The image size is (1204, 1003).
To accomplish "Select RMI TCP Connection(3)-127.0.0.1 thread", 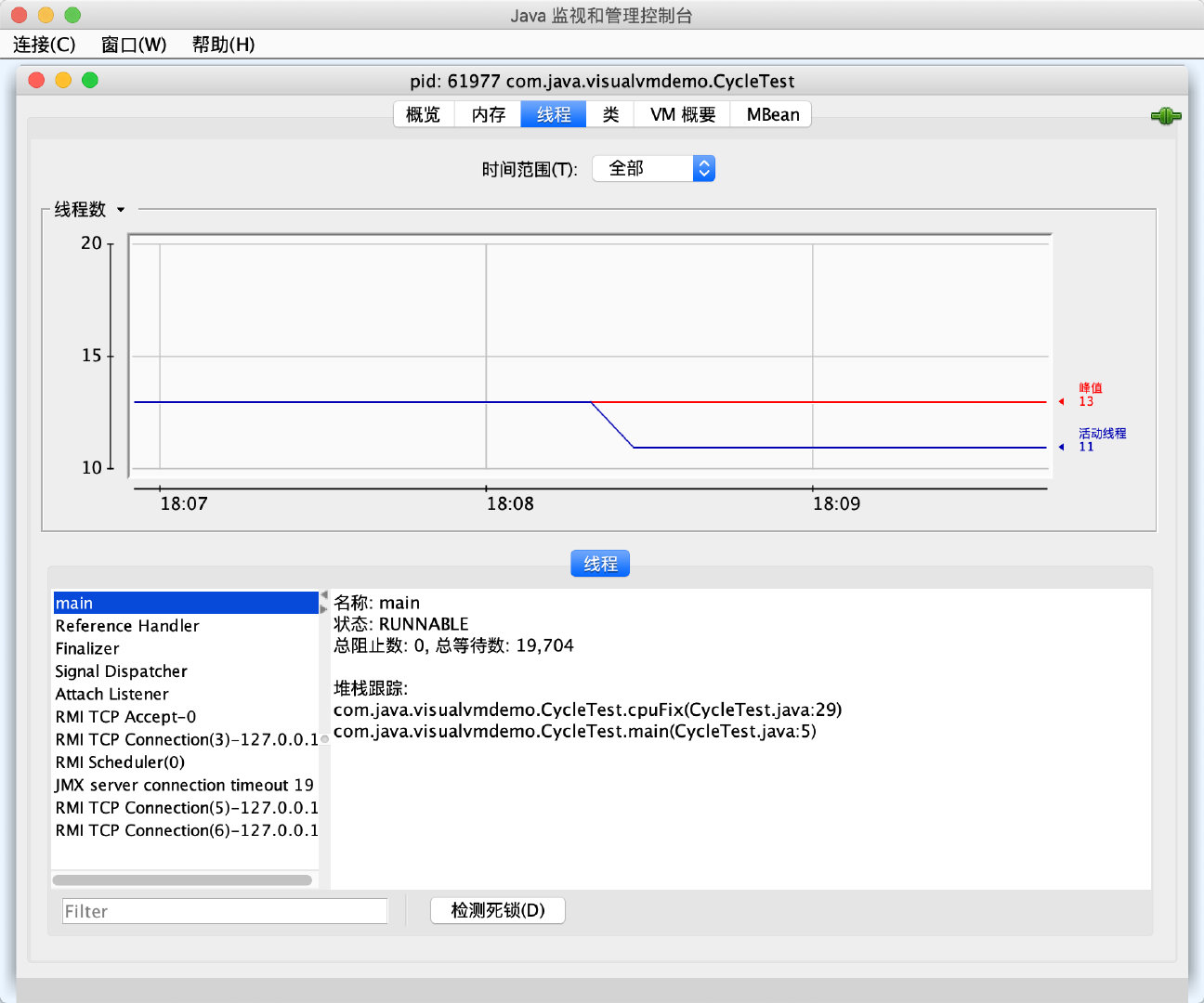I will 186,739.
